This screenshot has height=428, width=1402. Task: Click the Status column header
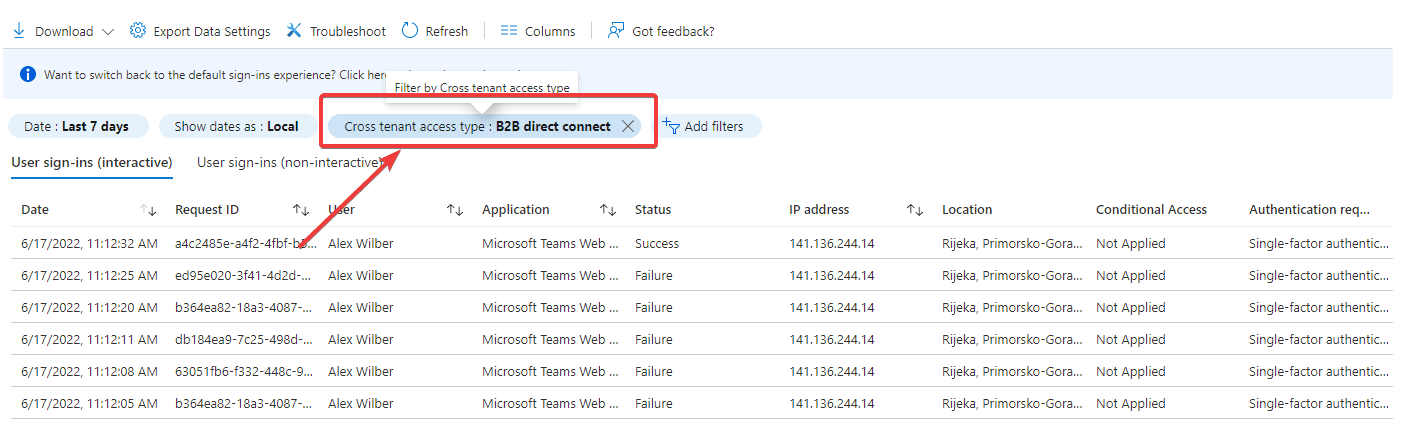point(653,210)
